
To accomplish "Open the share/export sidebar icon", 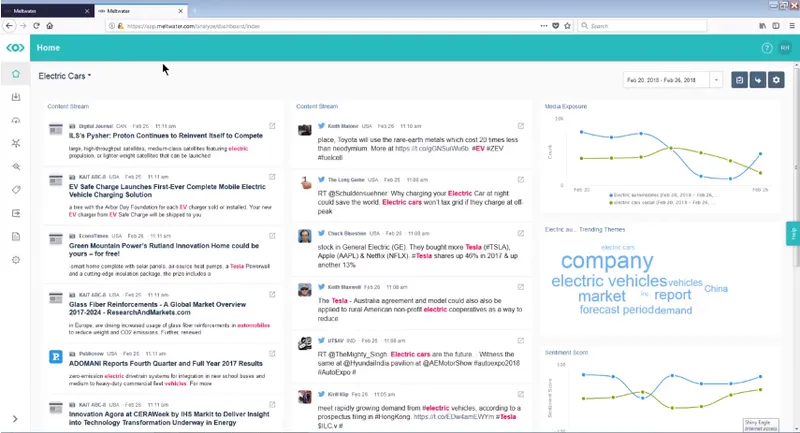I will pyautogui.click(x=16, y=213).
